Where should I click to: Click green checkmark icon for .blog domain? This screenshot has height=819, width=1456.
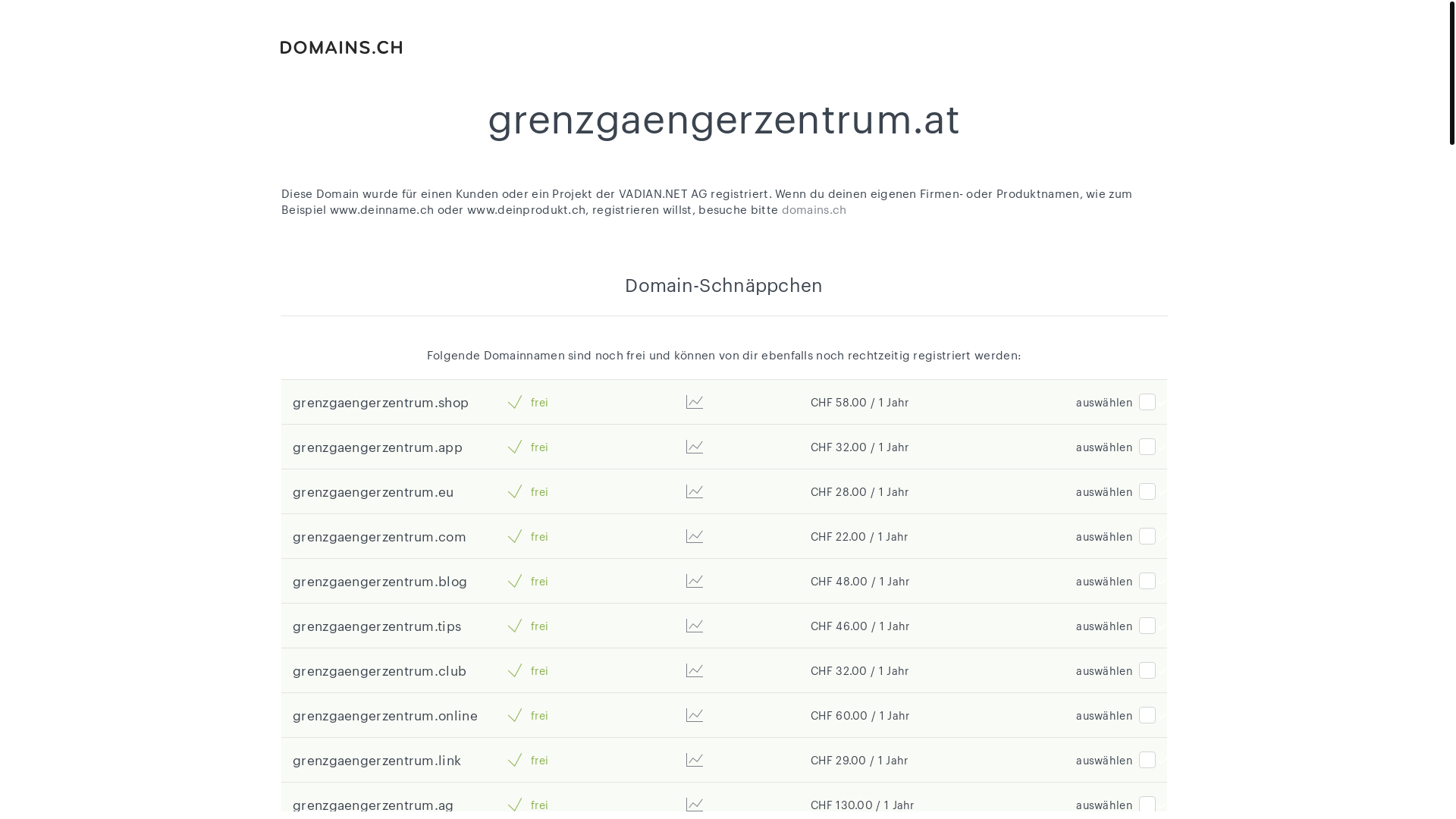click(515, 581)
